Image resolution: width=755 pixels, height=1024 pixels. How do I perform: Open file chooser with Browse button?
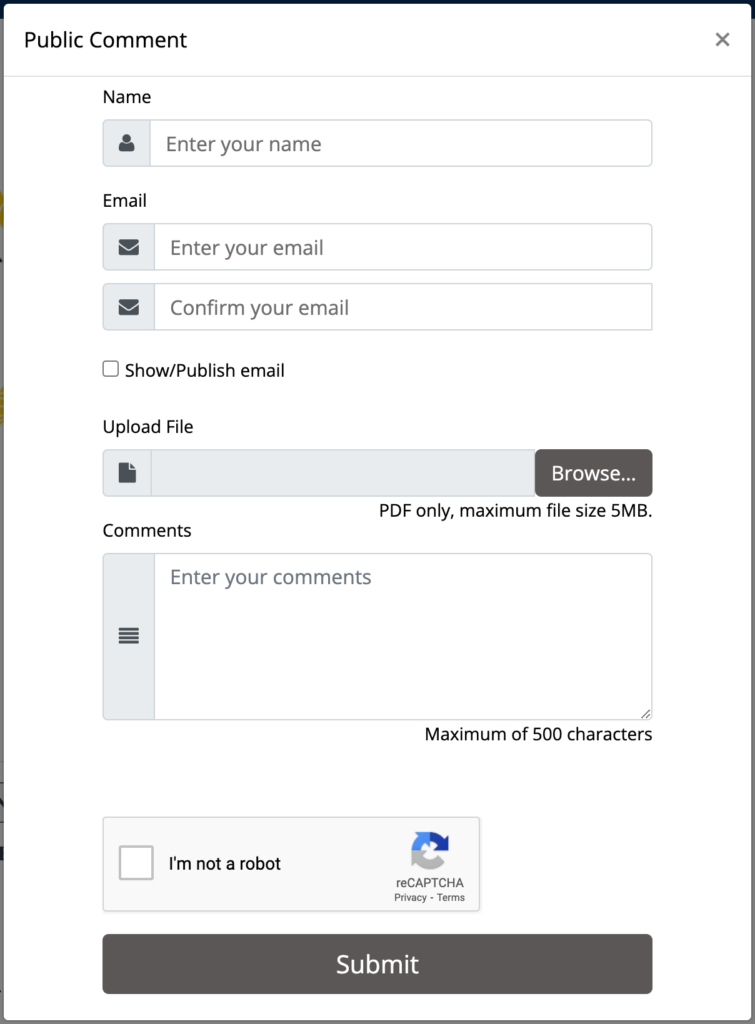click(594, 473)
